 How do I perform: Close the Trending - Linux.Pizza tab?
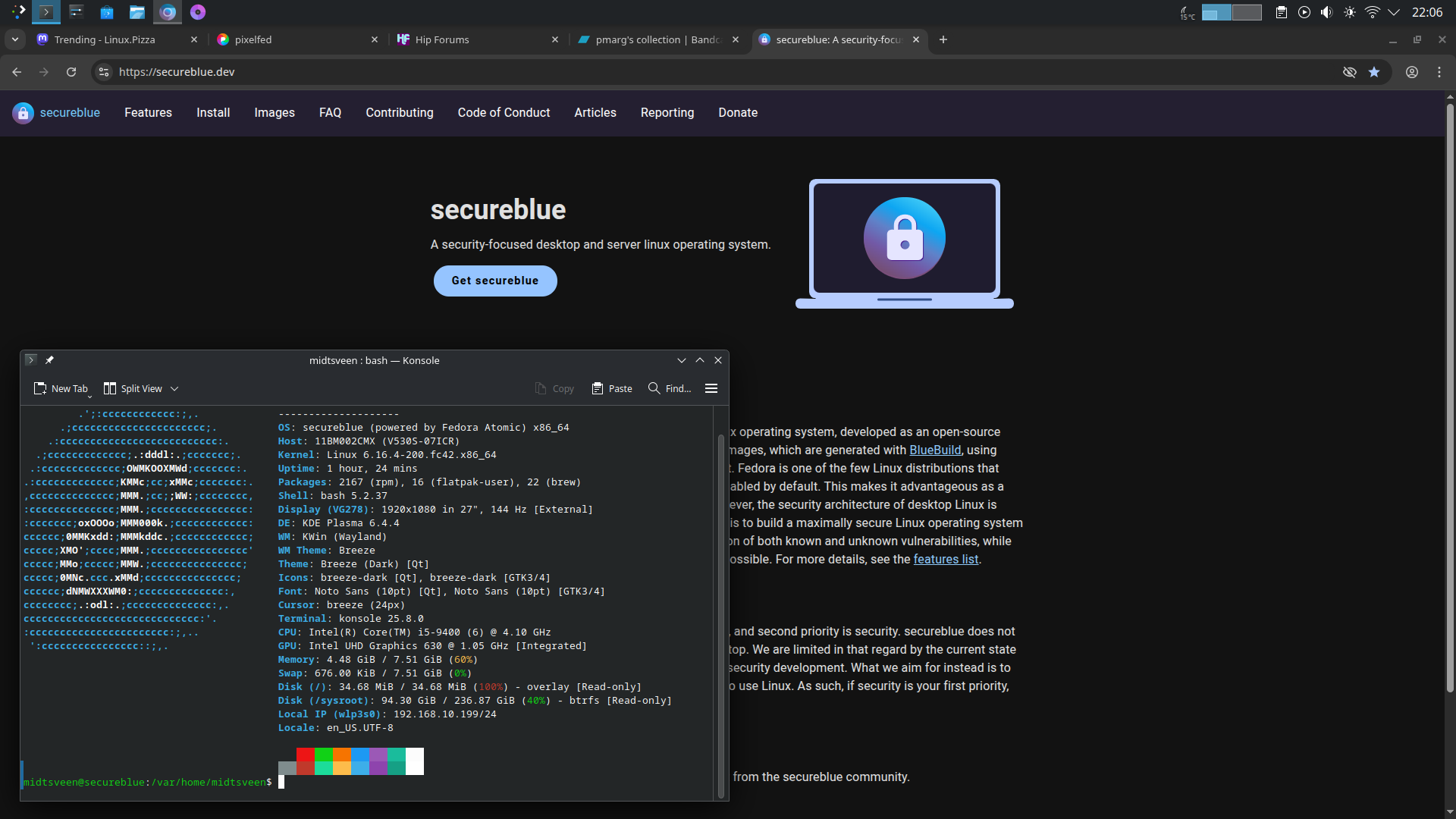pyautogui.click(x=194, y=39)
